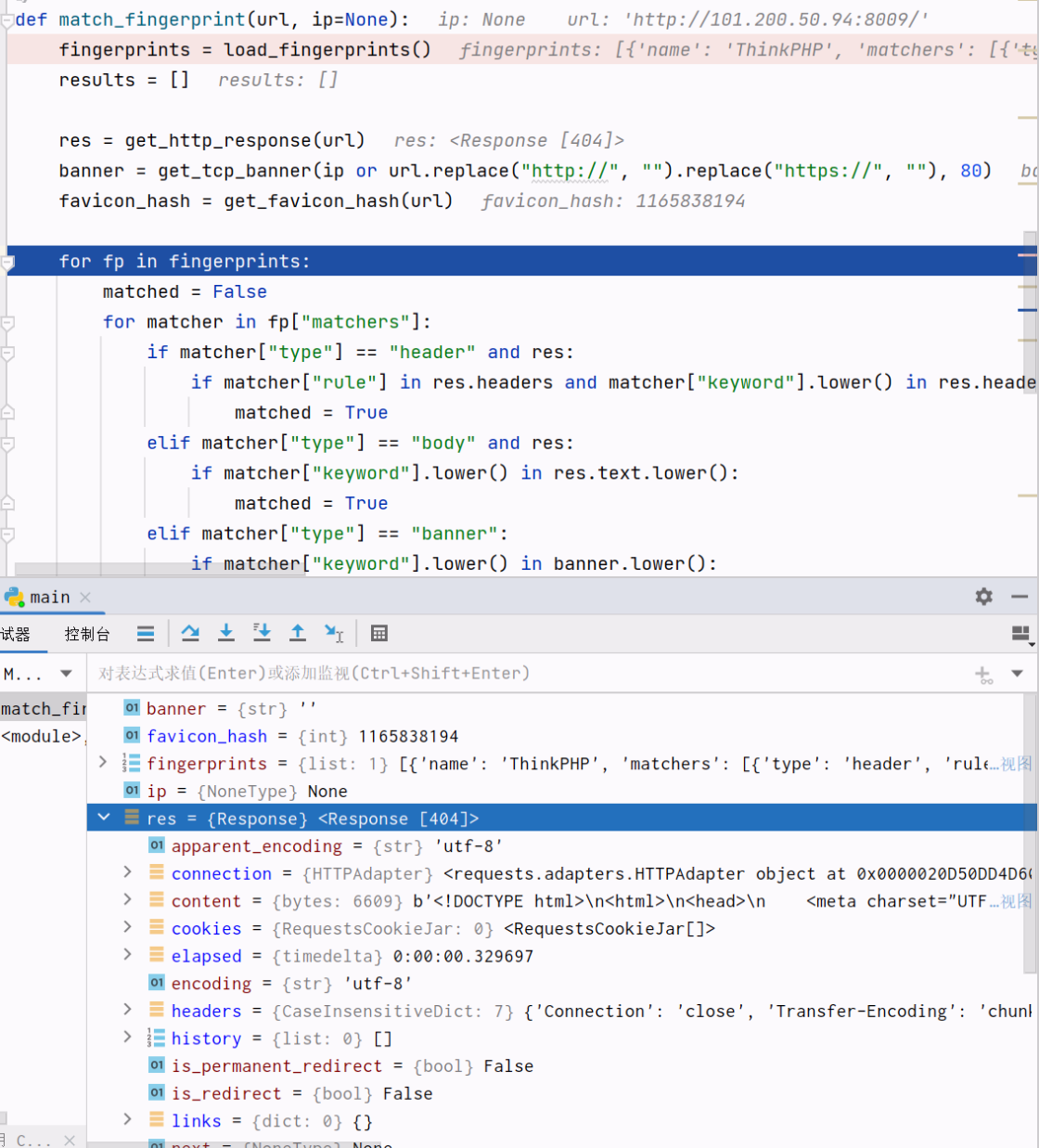
Task: Open the thread selector dropdown M...
Action: (x=66, y=673)
